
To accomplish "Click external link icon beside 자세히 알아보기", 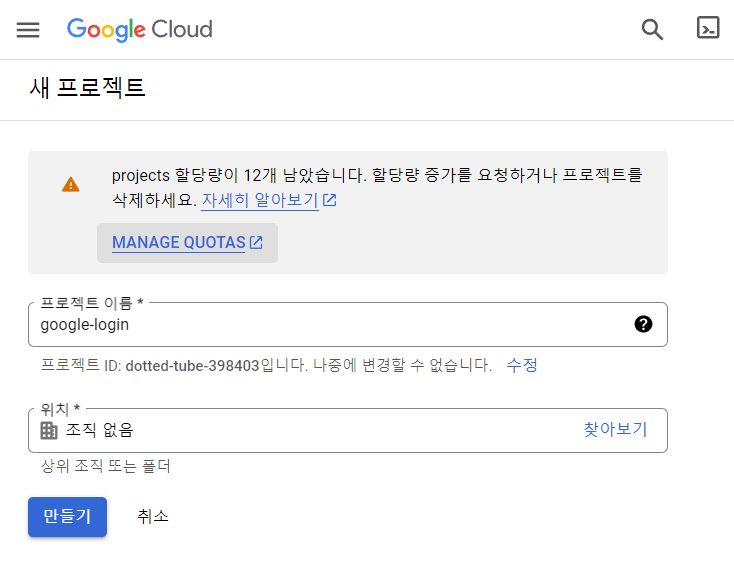I will point(329,200).
